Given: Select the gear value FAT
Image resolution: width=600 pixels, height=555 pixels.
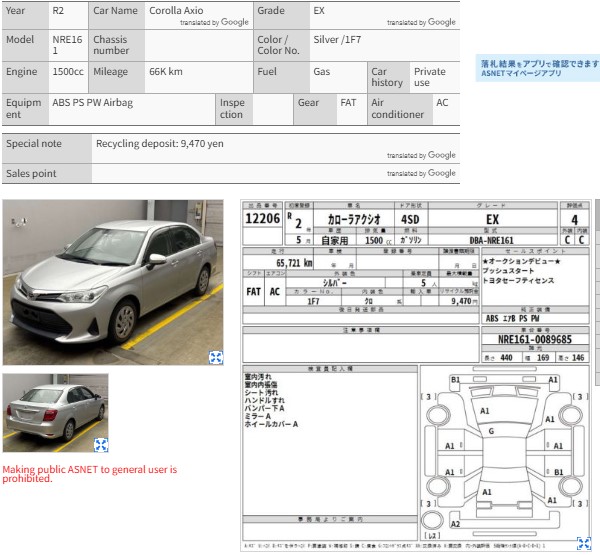Looking at the screenshot, I should pos(348,103).
